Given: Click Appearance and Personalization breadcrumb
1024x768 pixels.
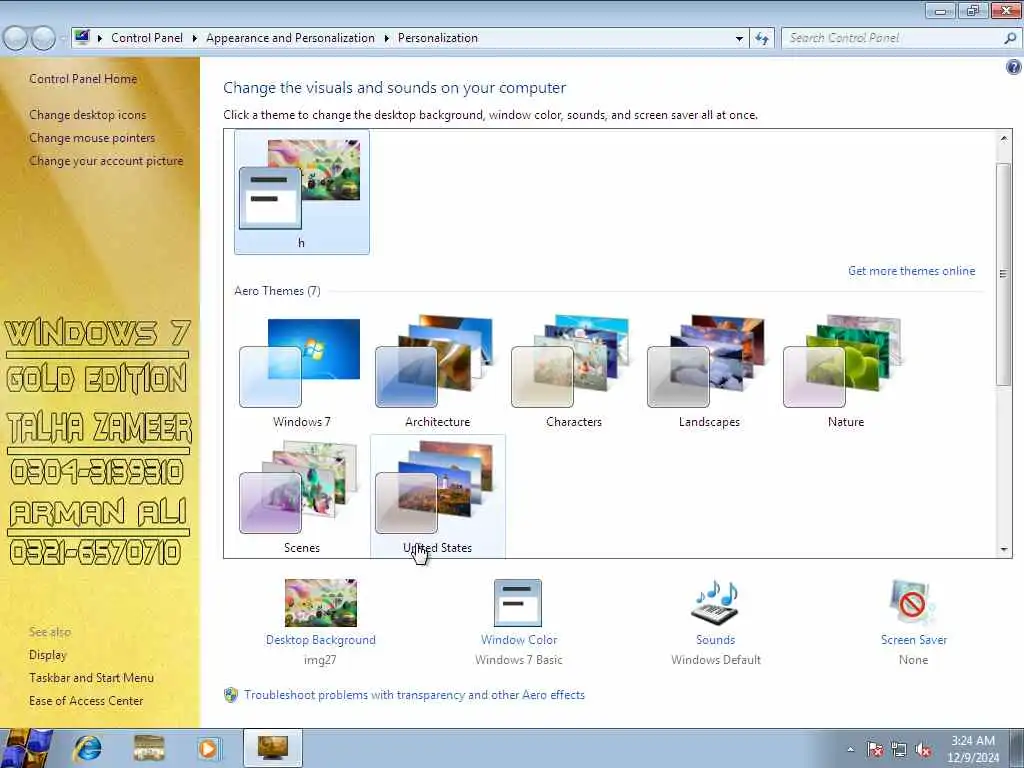Looking at the screenshot, I should click(291, 38).
